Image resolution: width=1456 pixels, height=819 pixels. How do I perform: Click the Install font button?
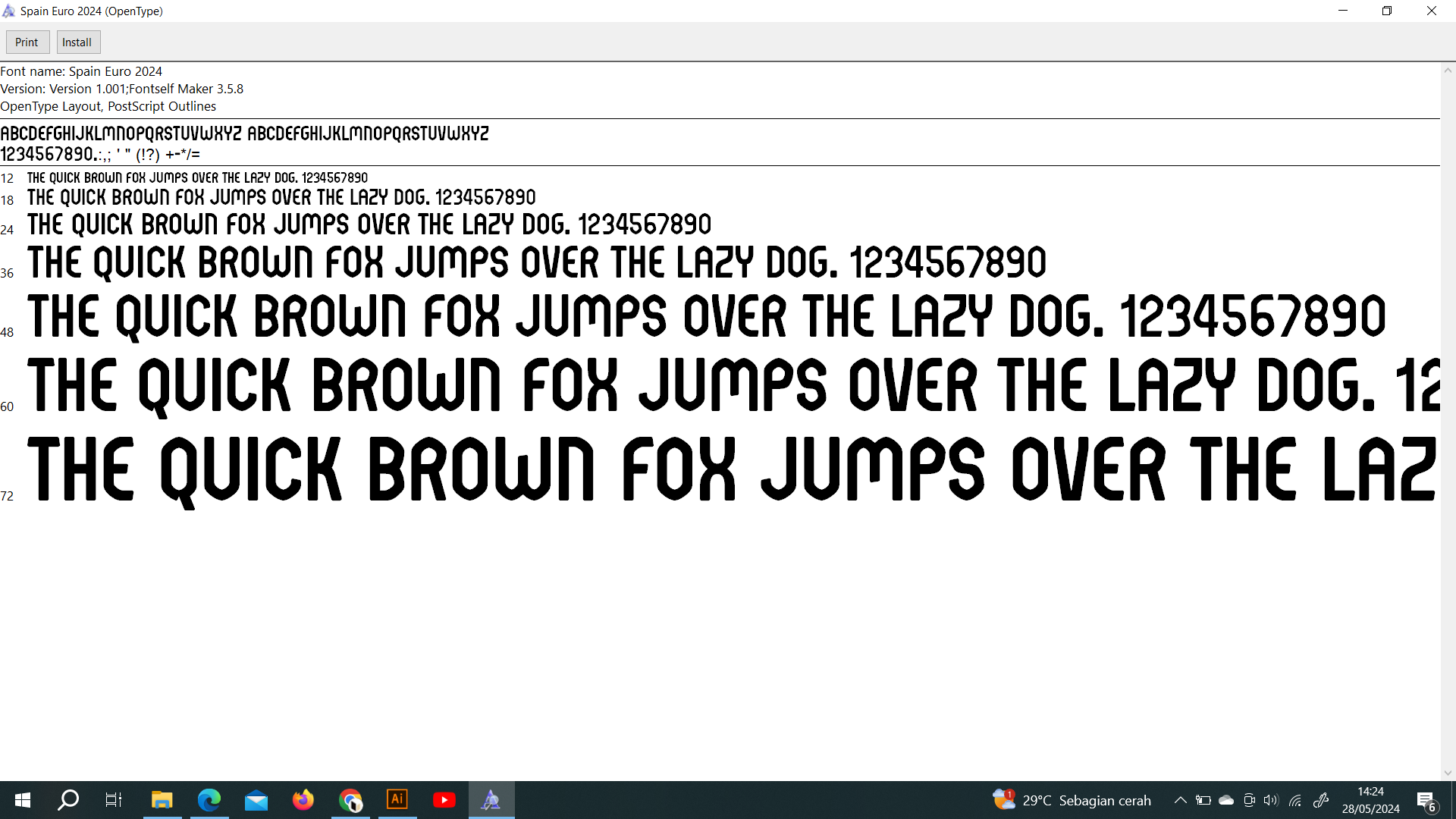tap(77, 42)
